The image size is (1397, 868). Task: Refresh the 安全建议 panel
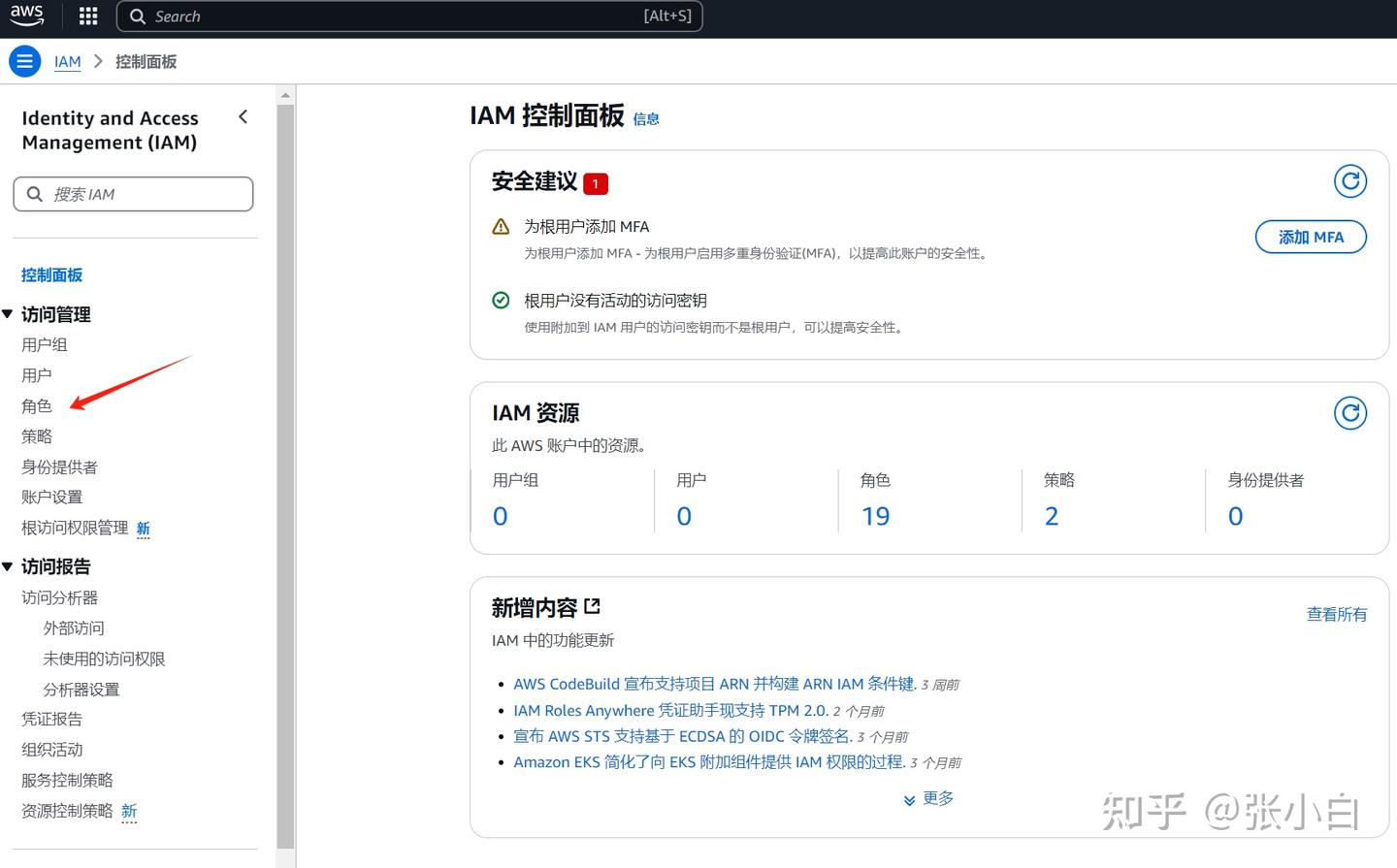[x=1349, y=181]
